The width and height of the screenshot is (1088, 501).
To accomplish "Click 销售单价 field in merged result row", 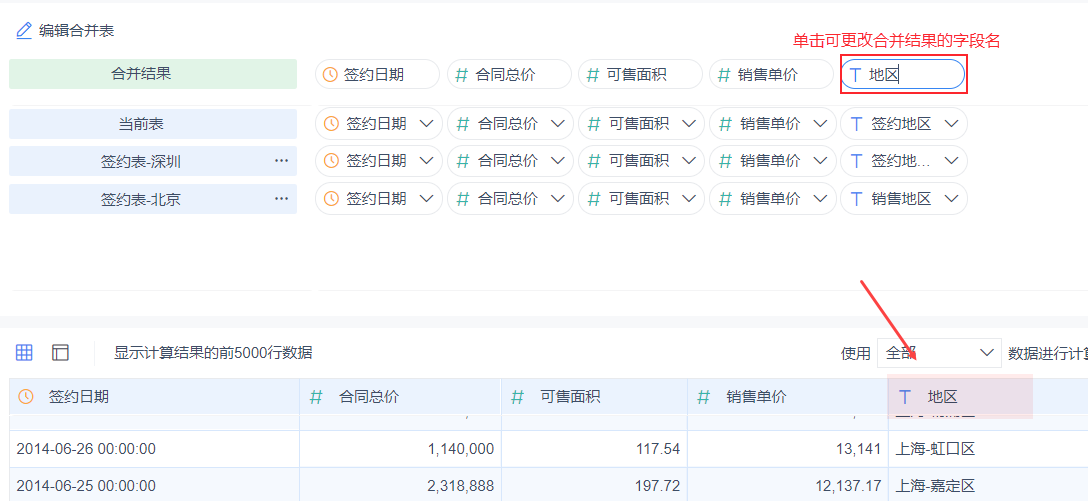I will pyautogui.click(x=770, y=74).
